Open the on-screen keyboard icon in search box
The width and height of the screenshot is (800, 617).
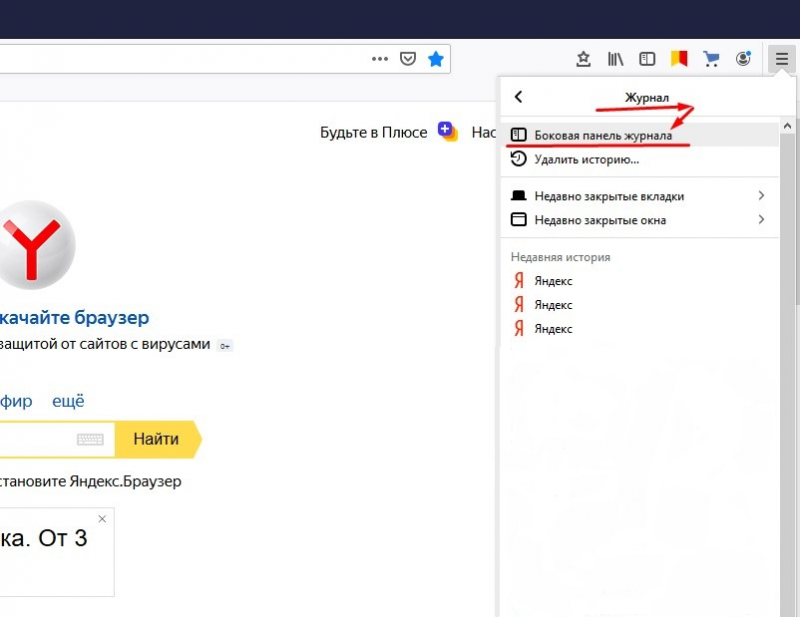[x=90, y=439]
